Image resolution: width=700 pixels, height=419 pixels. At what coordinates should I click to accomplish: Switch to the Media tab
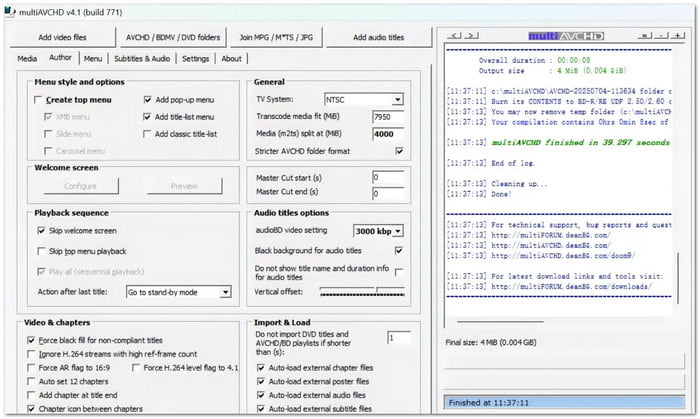pyautogui.click(x=27, y=58)
